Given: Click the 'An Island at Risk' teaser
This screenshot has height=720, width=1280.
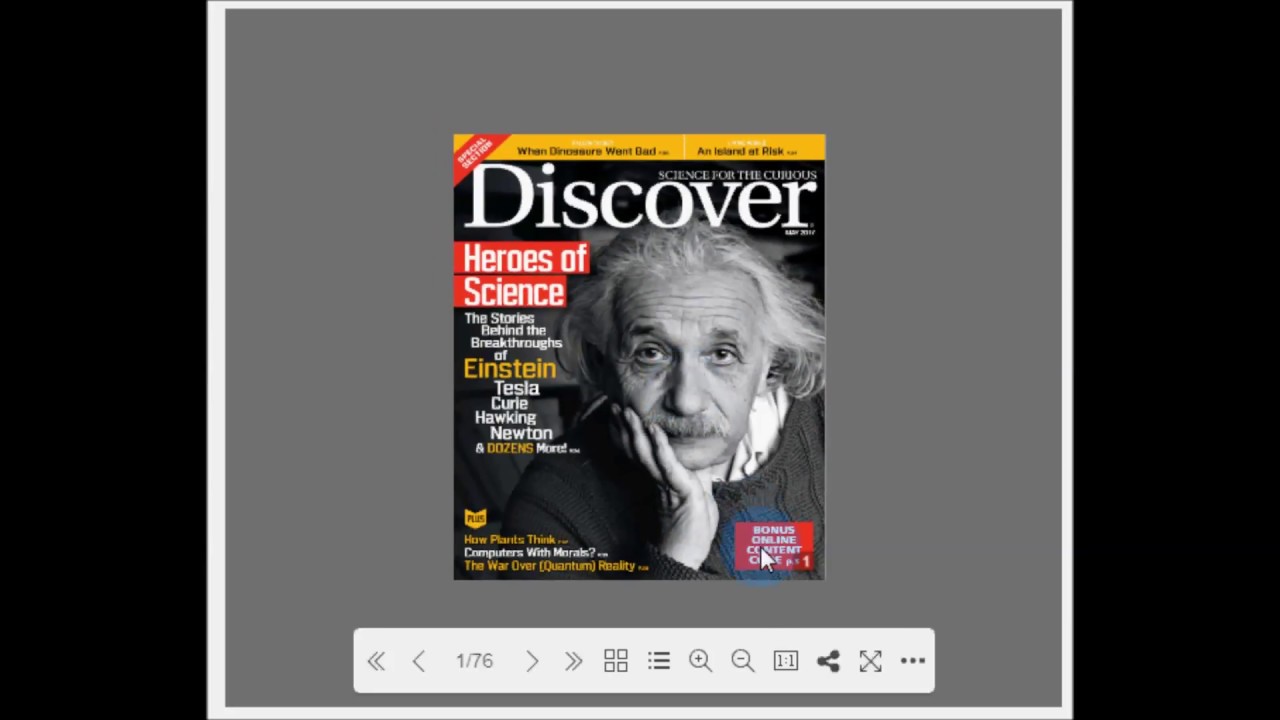Looking at the screenshot, I should [x=745, y=150].
